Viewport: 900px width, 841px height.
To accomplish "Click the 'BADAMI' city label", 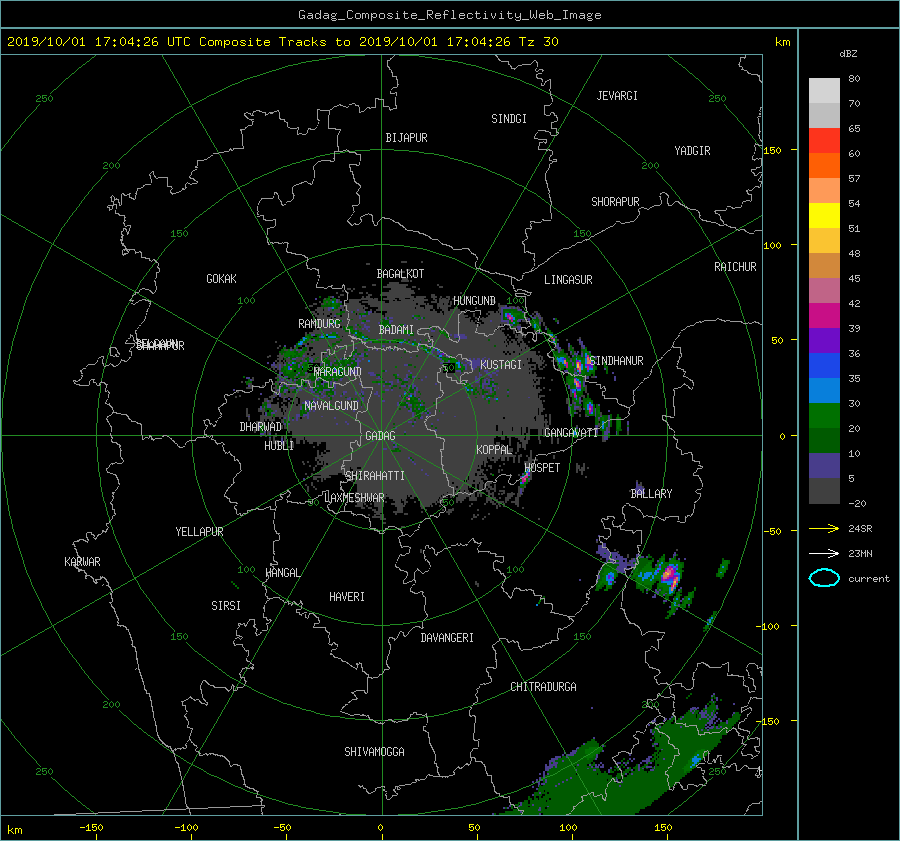I will coord(396,330).
